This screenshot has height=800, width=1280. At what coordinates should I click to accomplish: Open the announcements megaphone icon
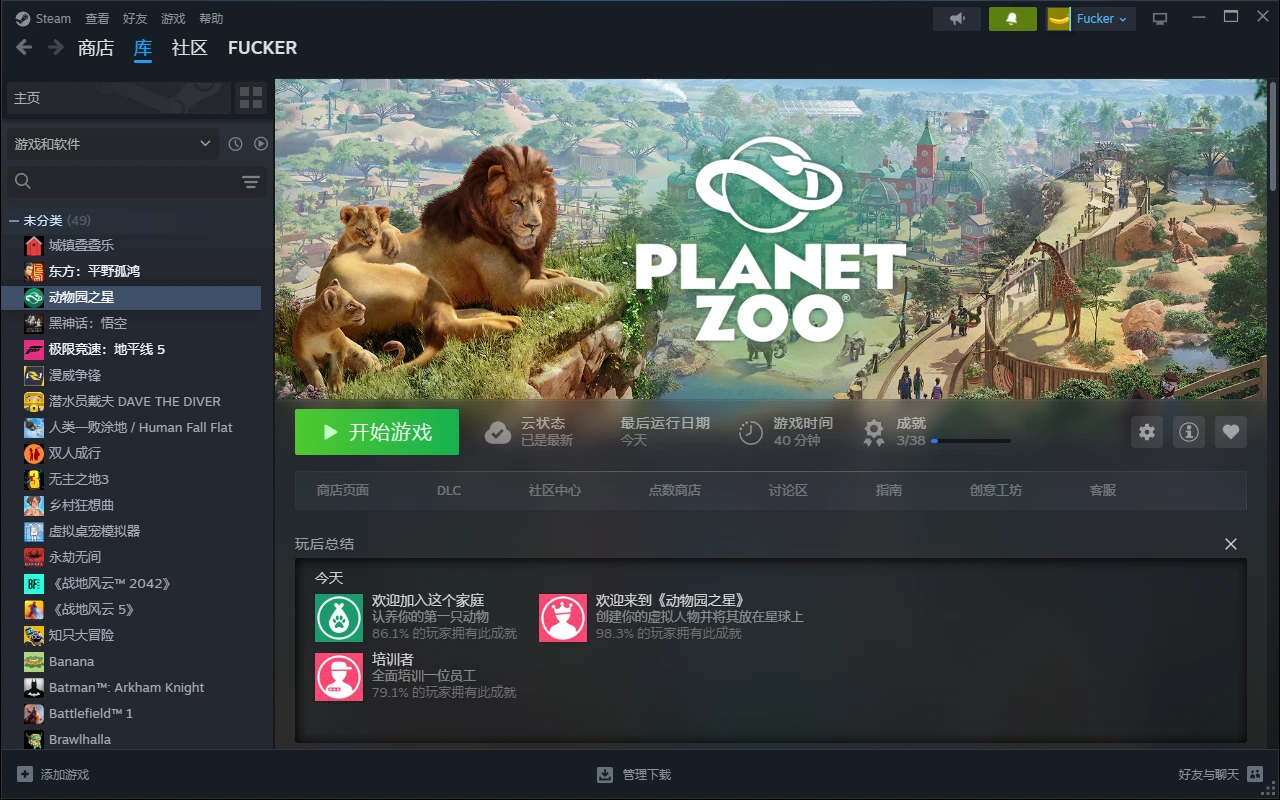point(957,19)
